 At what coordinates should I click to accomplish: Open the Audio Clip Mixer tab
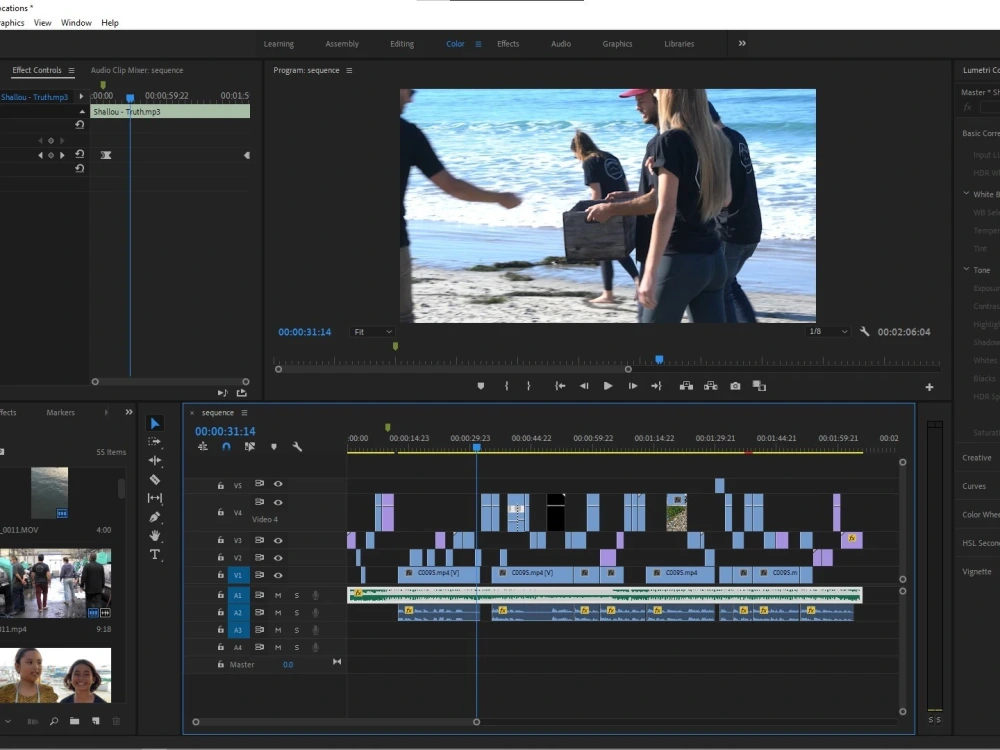137,70
